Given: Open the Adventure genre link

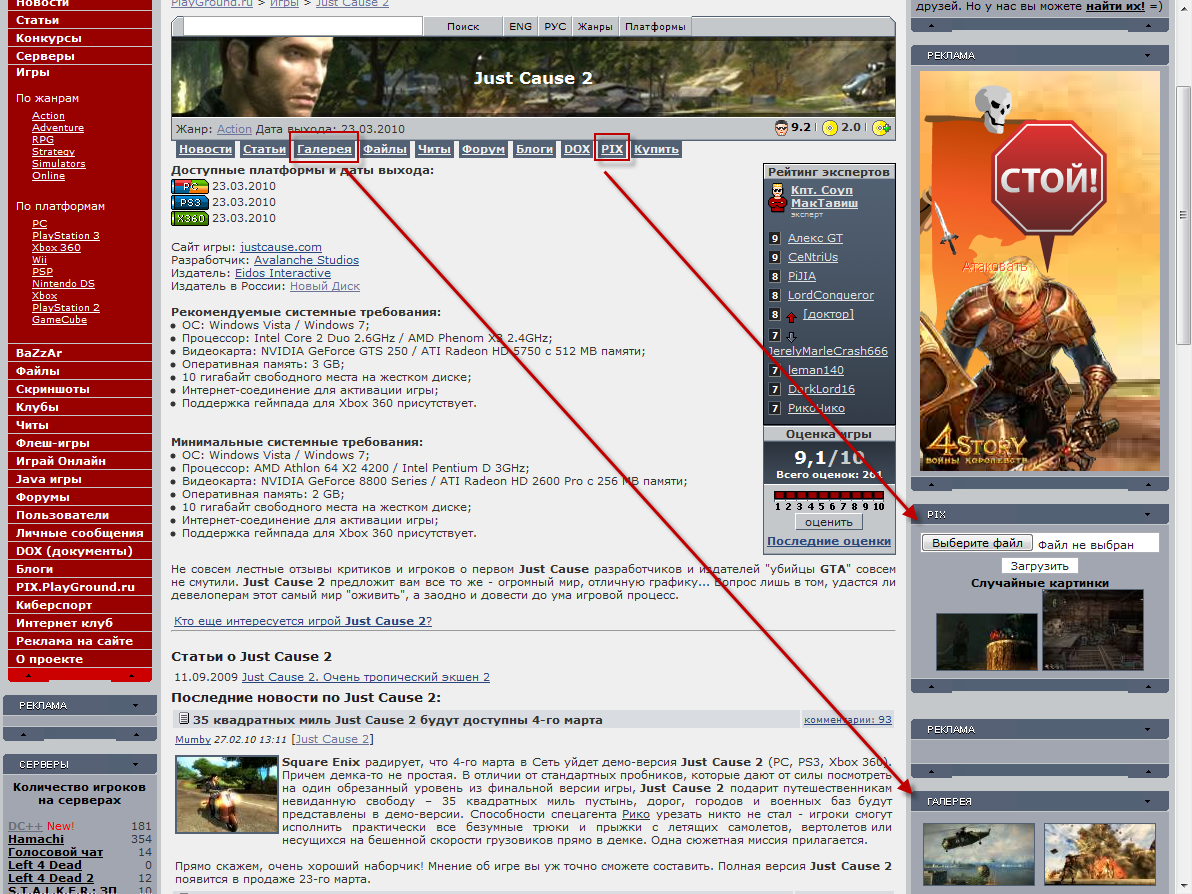Looking at the screenshot, I should [58, 128].
